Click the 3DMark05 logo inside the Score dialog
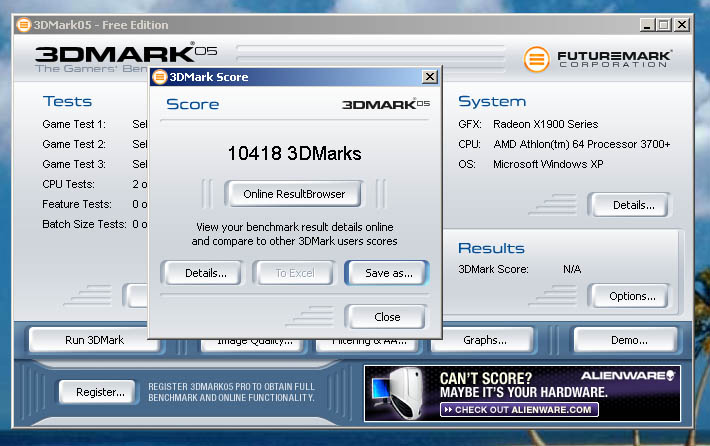The height and width of the screenshot is (446, 710). pos(385,104)
